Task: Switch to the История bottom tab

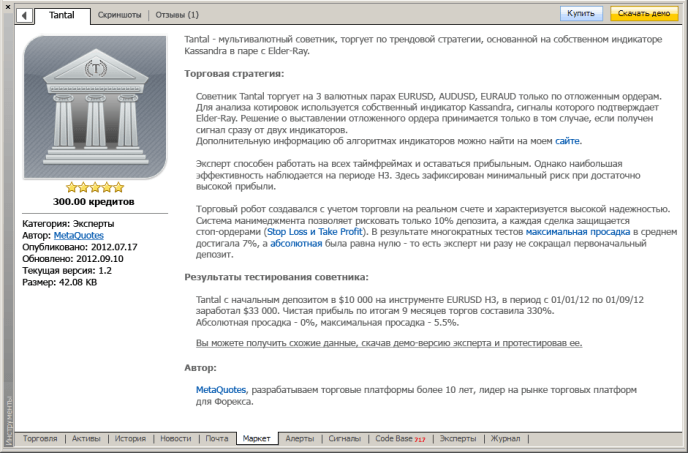Action: click(130, 439)
